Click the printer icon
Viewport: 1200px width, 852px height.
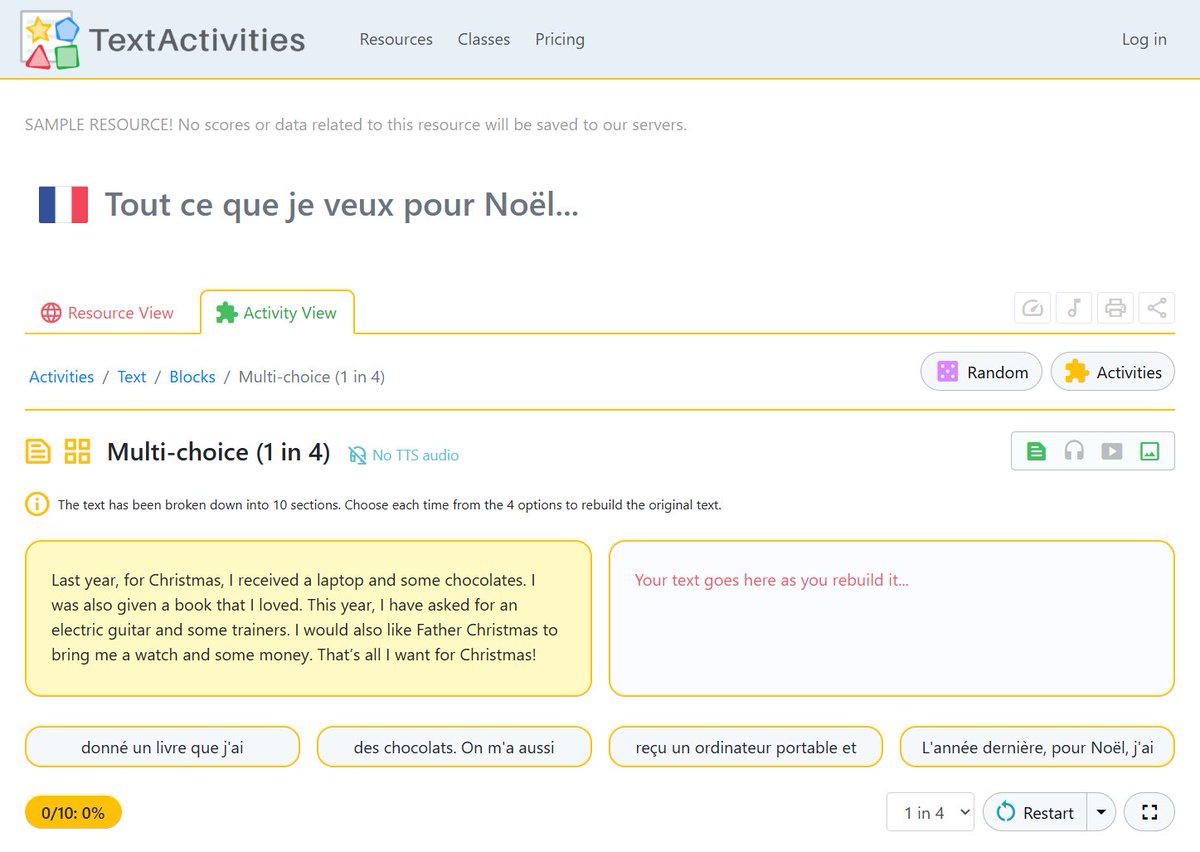1115,308
